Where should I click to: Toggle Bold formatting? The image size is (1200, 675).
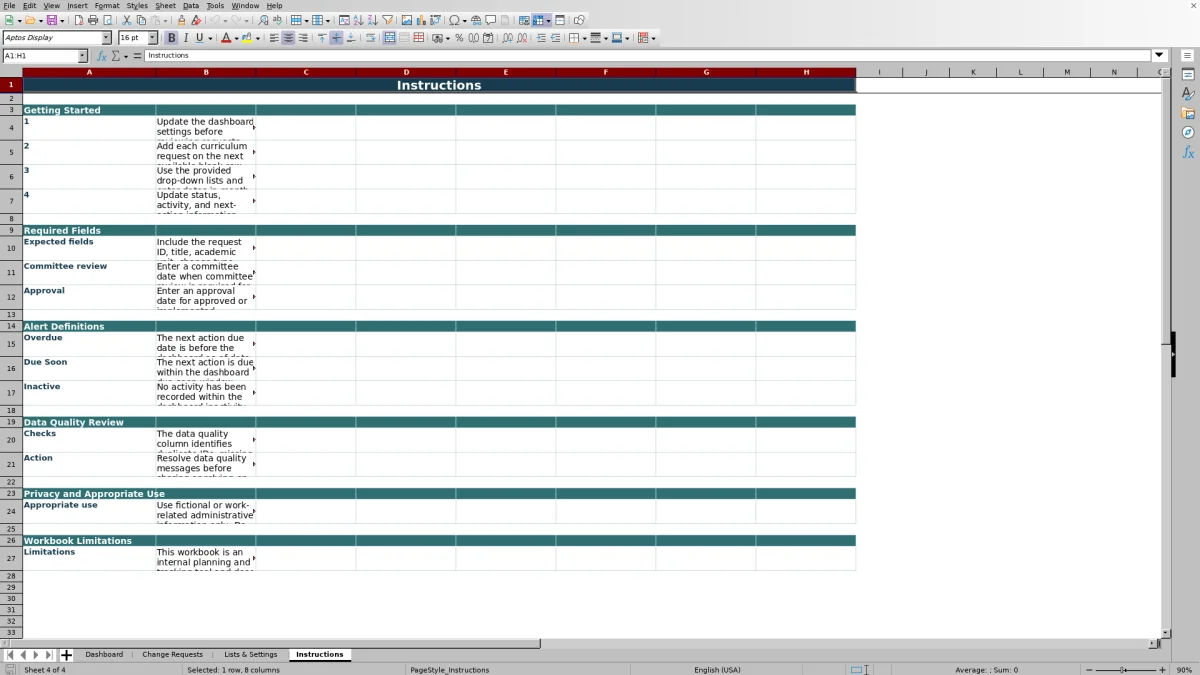pos(171,38)
